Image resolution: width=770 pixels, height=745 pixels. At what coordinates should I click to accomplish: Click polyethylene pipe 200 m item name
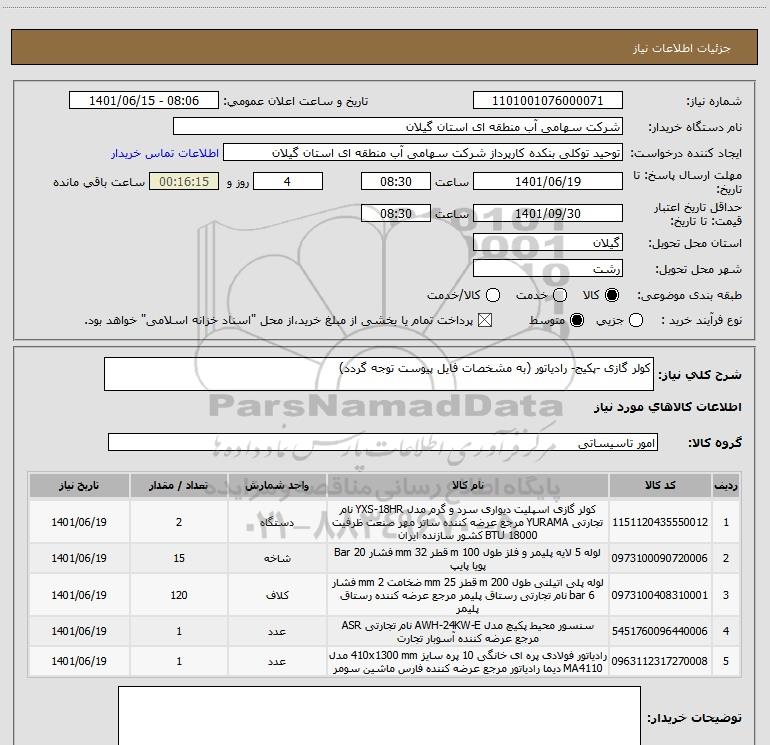(468, 595)
